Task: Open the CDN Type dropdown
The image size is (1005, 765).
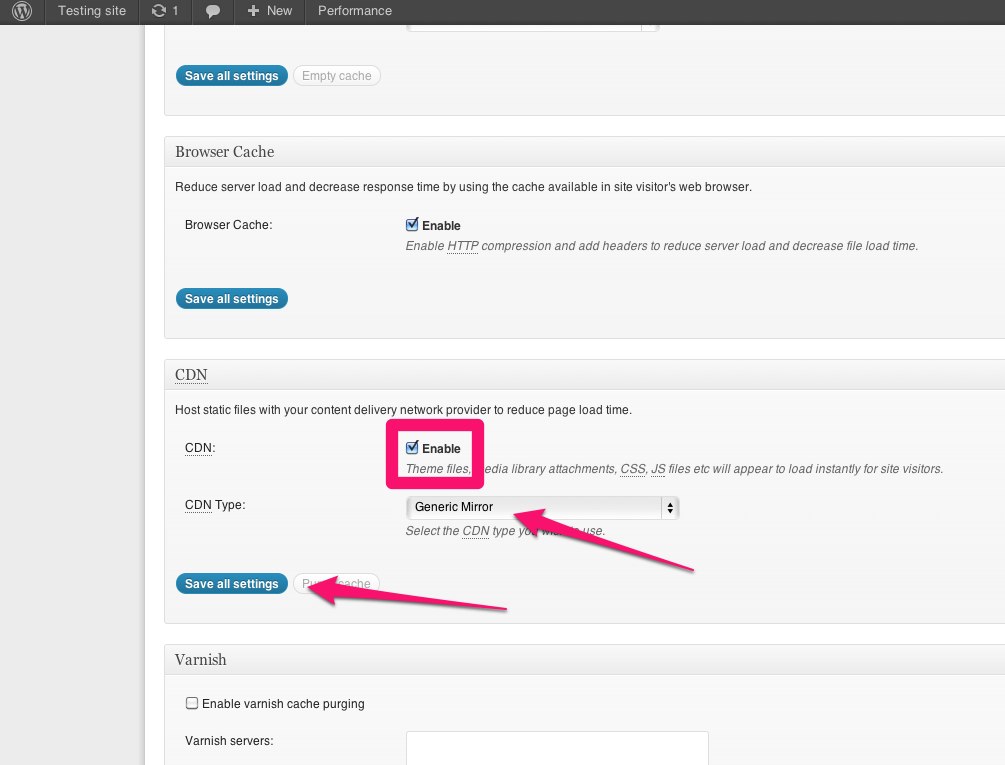Action: [x=540, y=507]
